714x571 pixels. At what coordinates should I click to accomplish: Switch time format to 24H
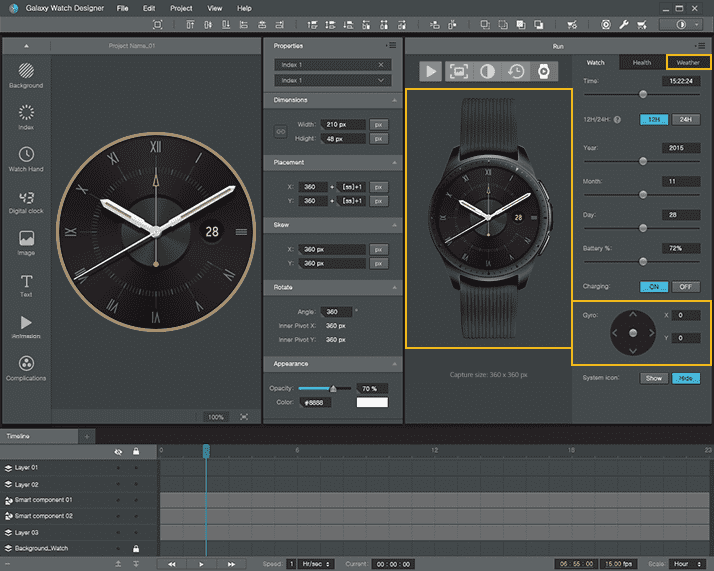tap(685, 119)
